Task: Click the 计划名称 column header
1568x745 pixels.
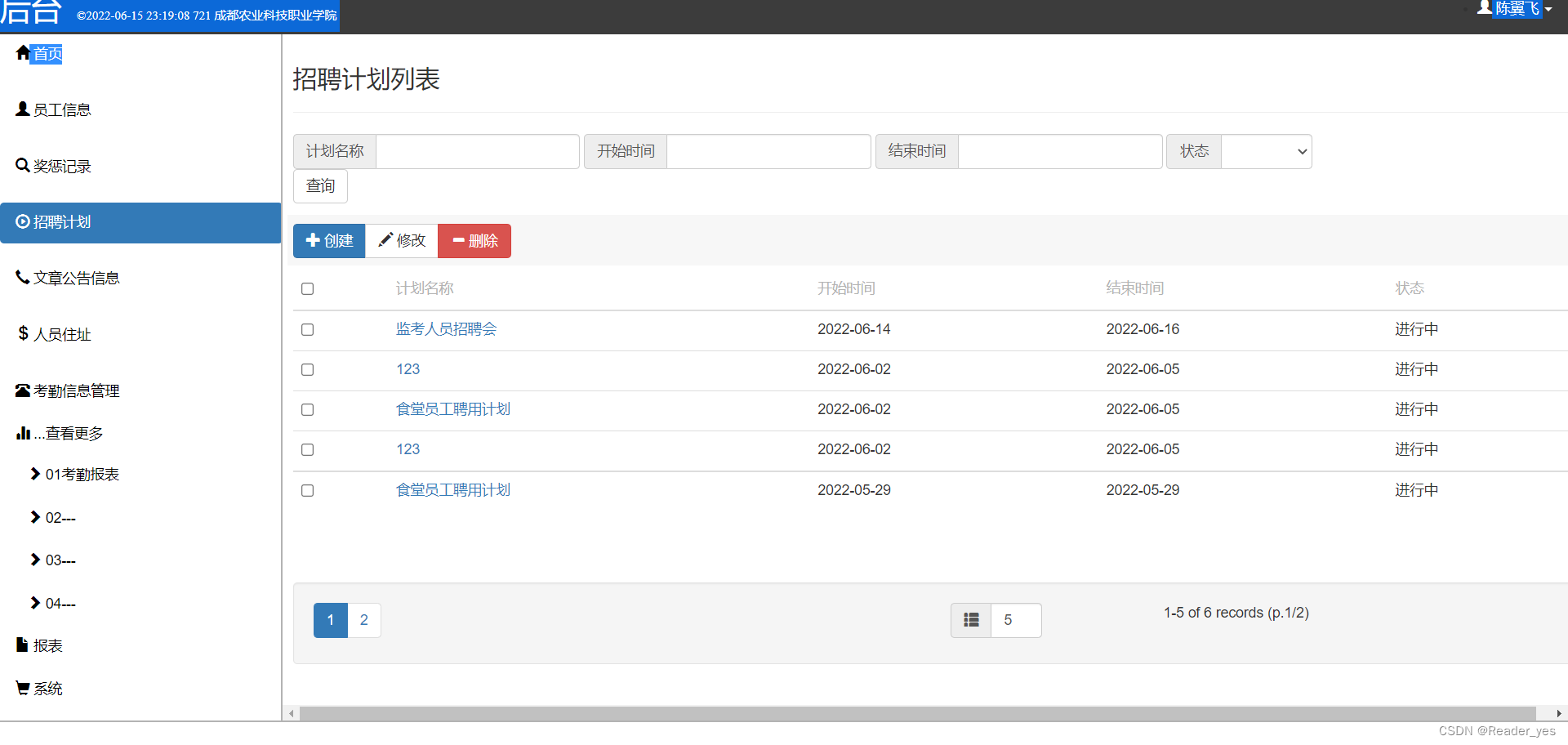Action: [x=425, y=288]
